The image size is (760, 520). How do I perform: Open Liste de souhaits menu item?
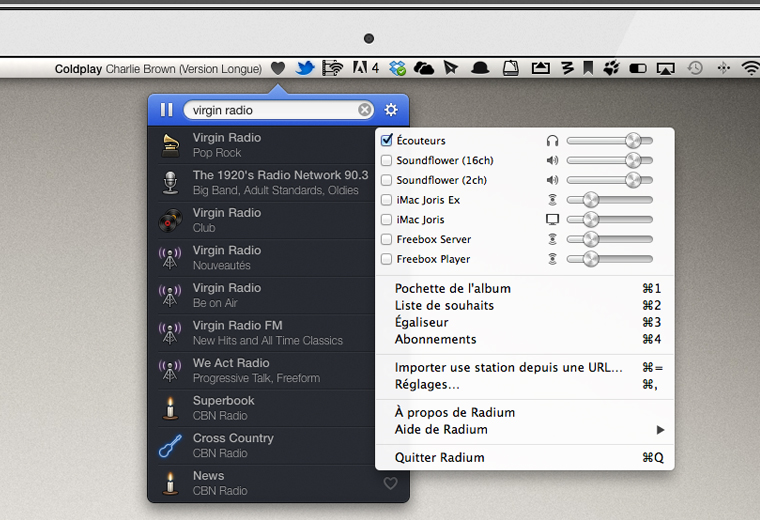(x=525, y=305)
